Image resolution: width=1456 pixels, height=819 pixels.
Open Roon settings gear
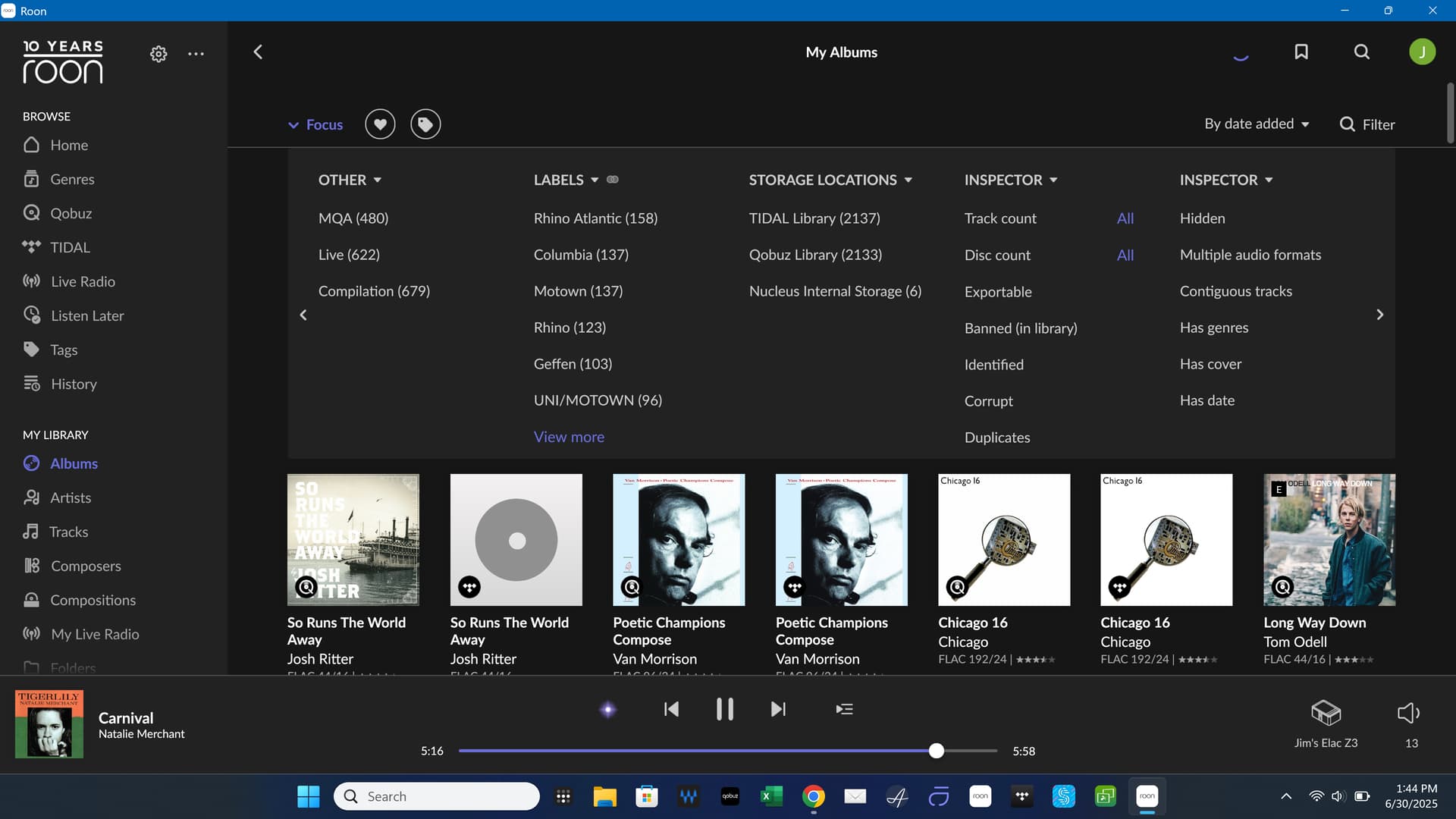pyautogui.click(x=158, y=54)
